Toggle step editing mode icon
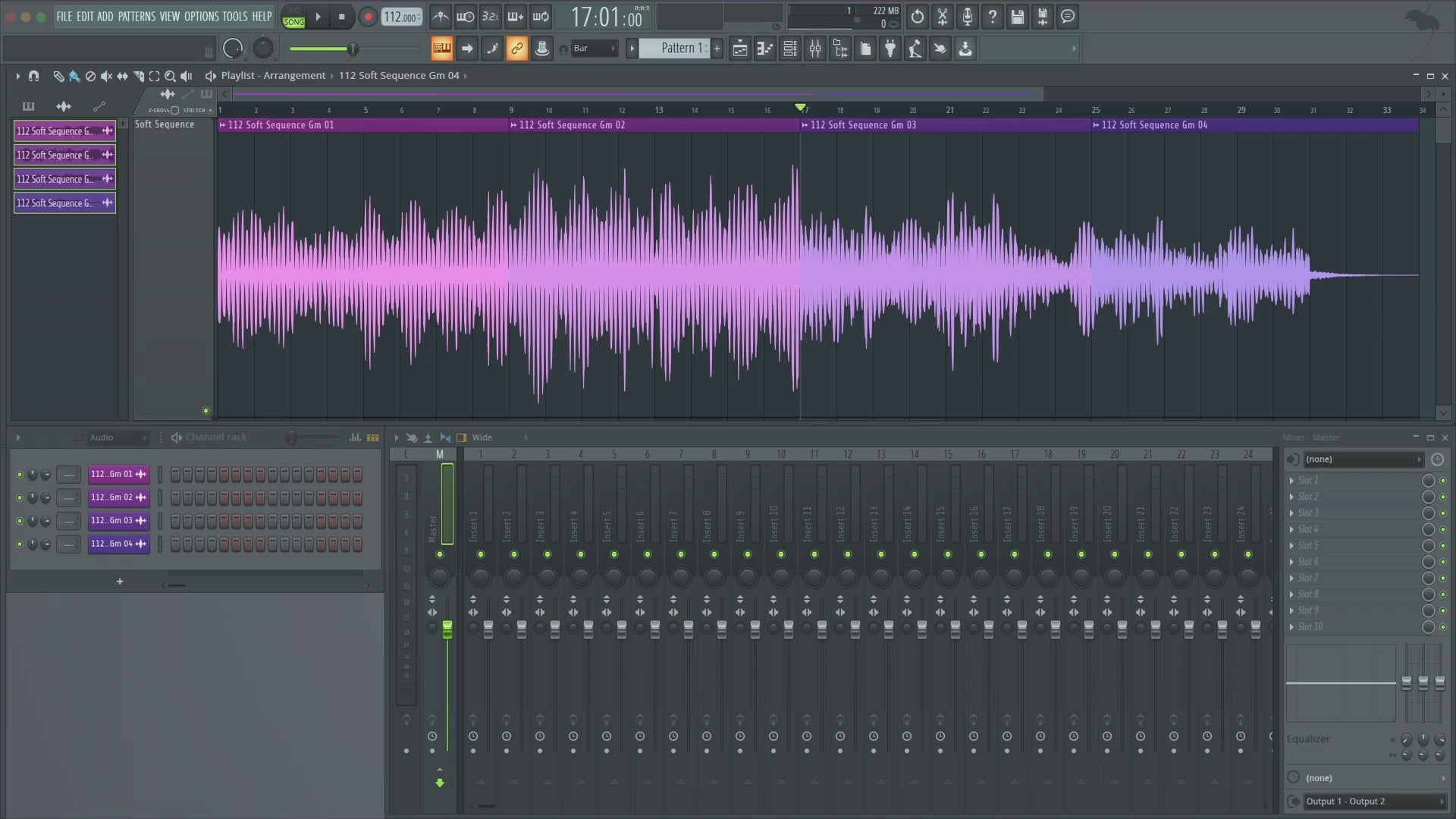This screenshot has width=1456, height=819. [x=492, y=49]
